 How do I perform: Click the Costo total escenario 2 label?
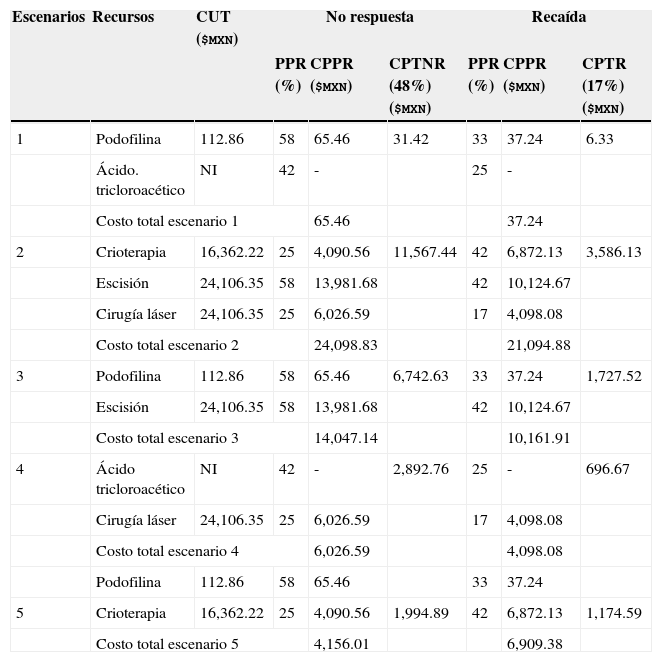tap(167, 346)
